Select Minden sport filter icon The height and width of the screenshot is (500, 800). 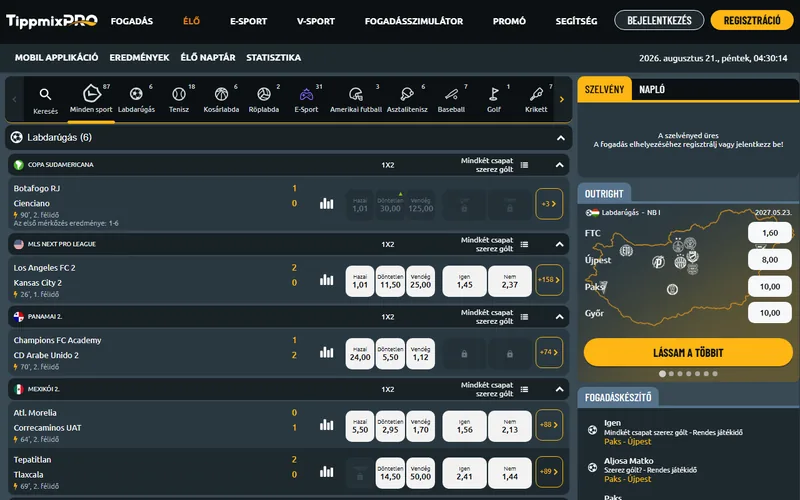[x=91, y=94]
